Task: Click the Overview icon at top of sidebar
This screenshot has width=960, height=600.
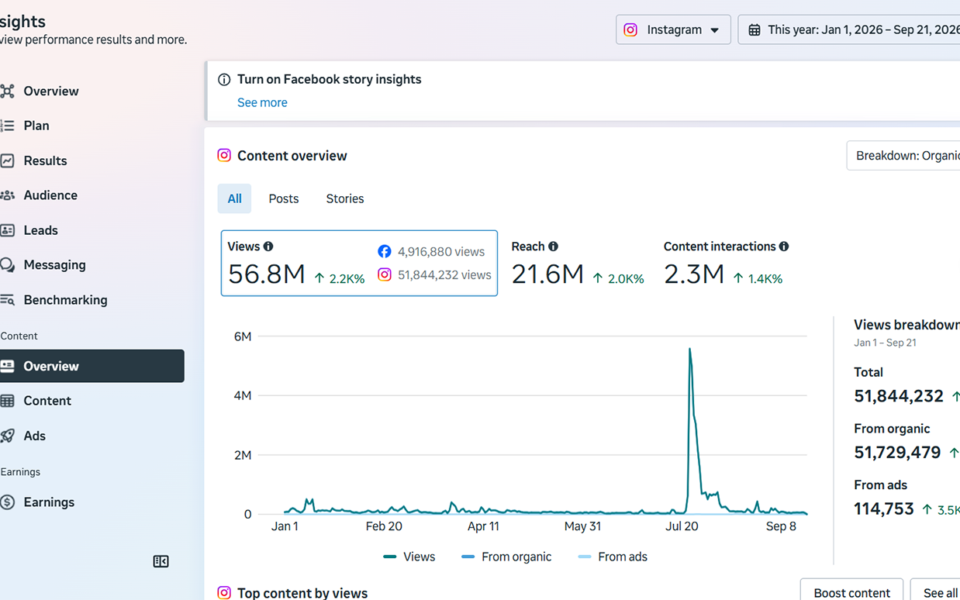Action: point(7,91)
